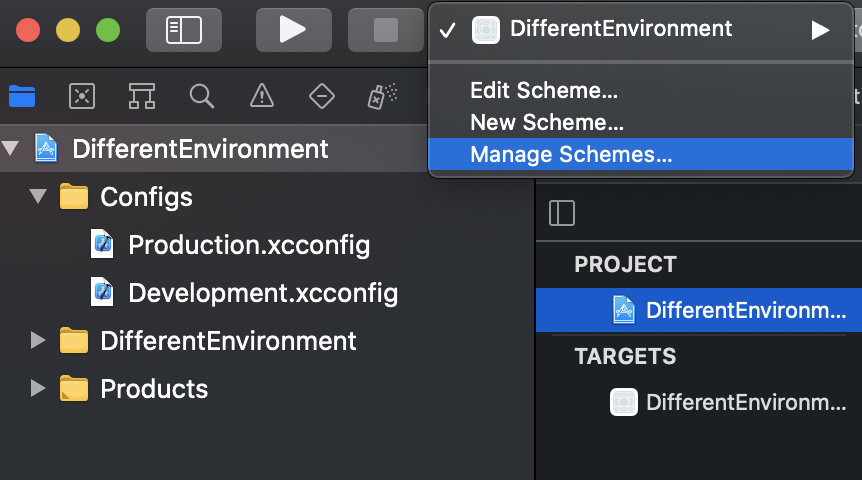The width and height of the screenshot is (862, 480).
Task: Open the Find navigator magnifier
Action: tap(202, 96)
